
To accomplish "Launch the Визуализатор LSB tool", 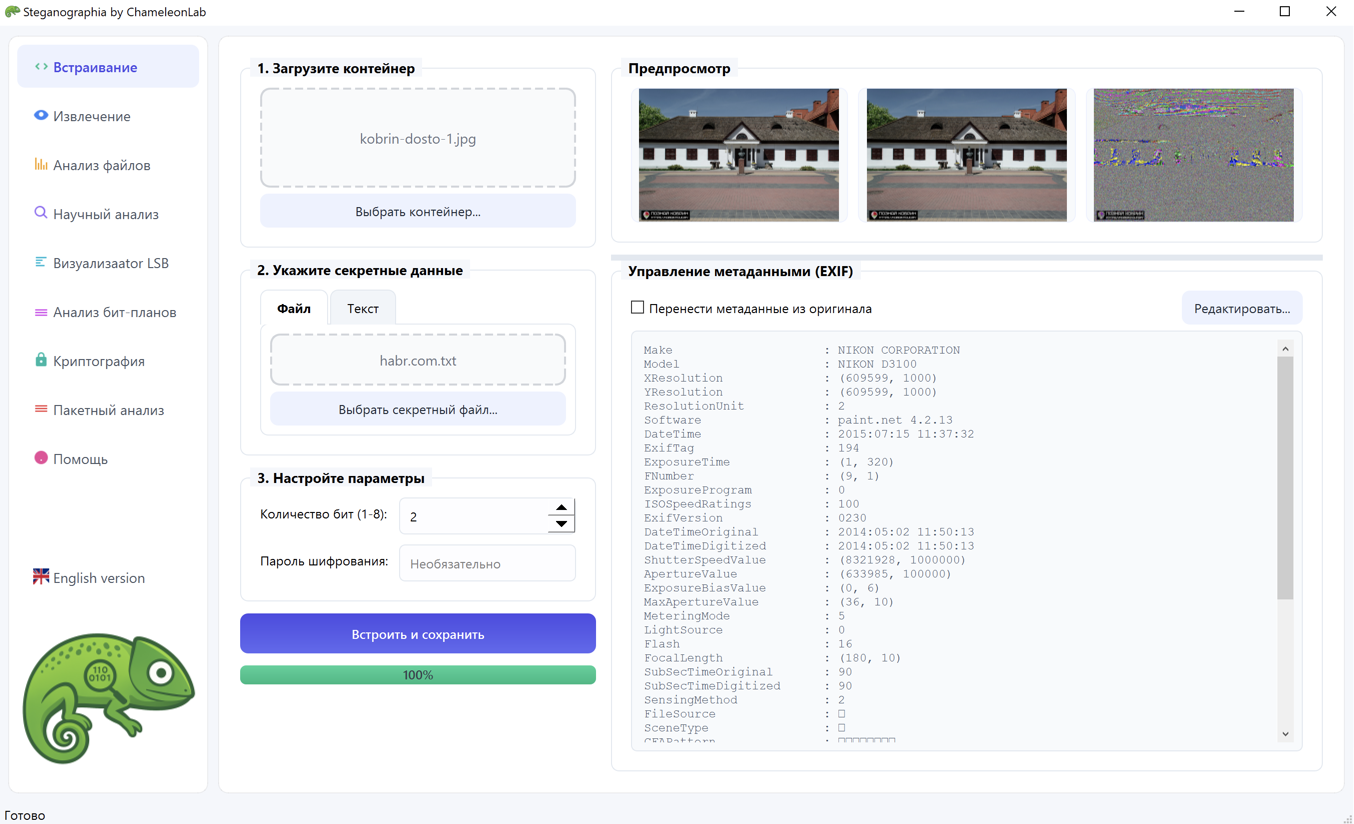I will (x=107, y=262).
